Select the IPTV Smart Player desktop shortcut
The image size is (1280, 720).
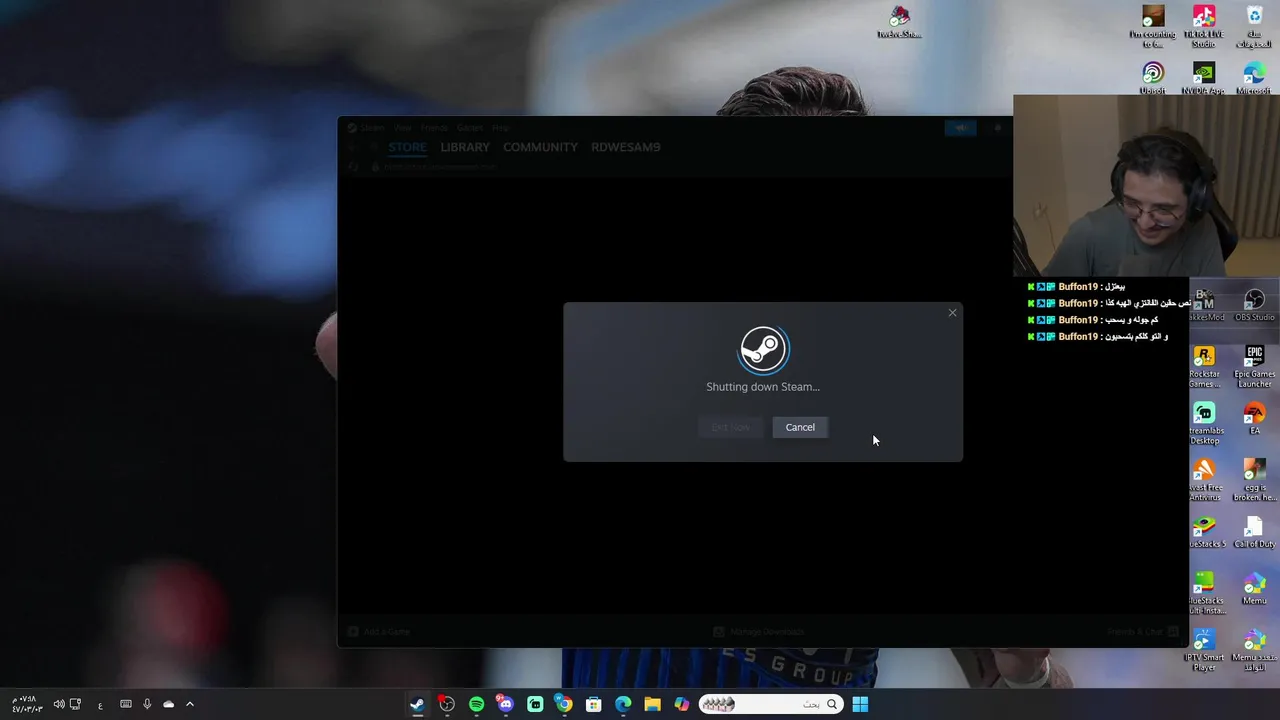point(1204,650)
